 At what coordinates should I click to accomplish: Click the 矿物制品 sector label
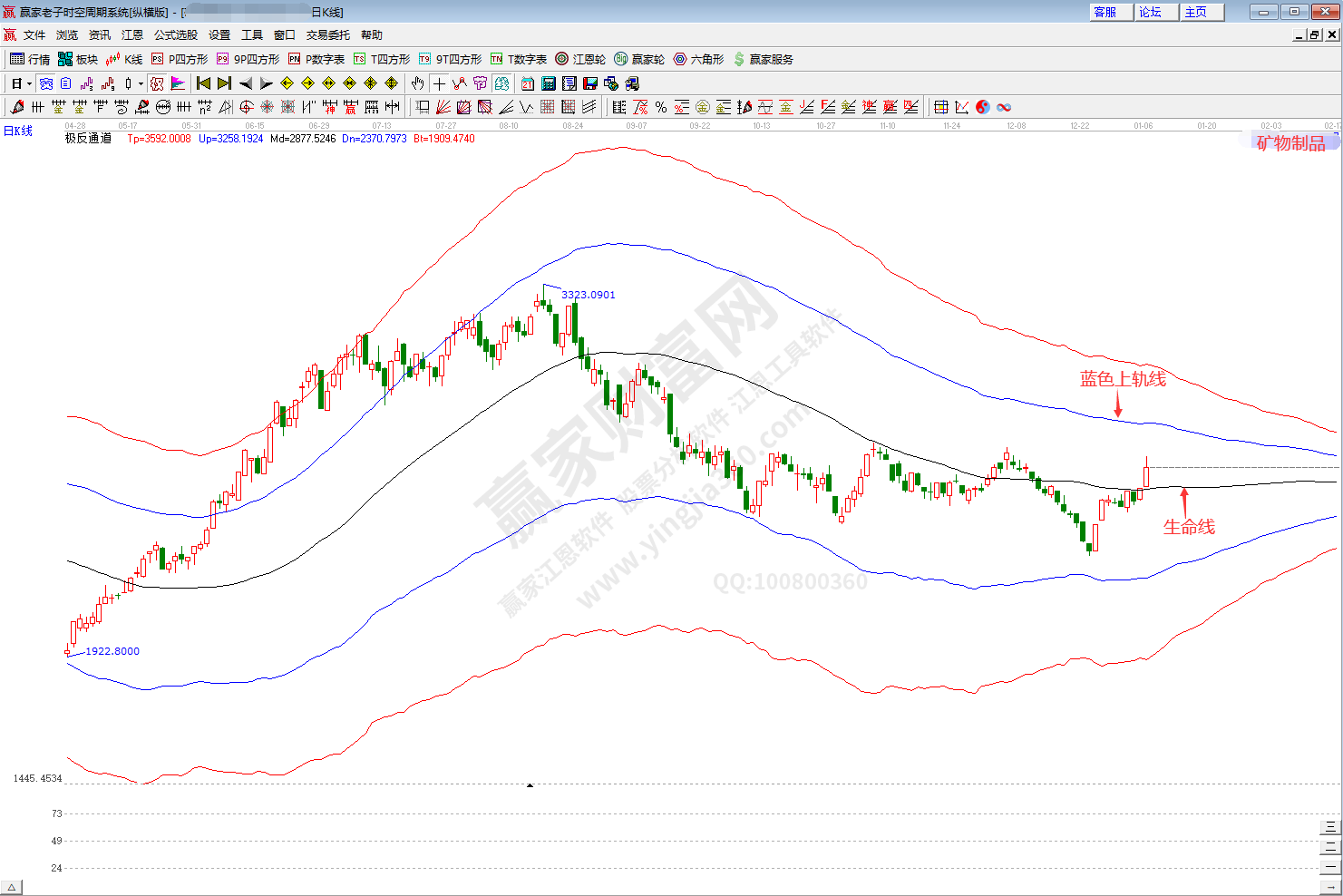(1290, 142)
